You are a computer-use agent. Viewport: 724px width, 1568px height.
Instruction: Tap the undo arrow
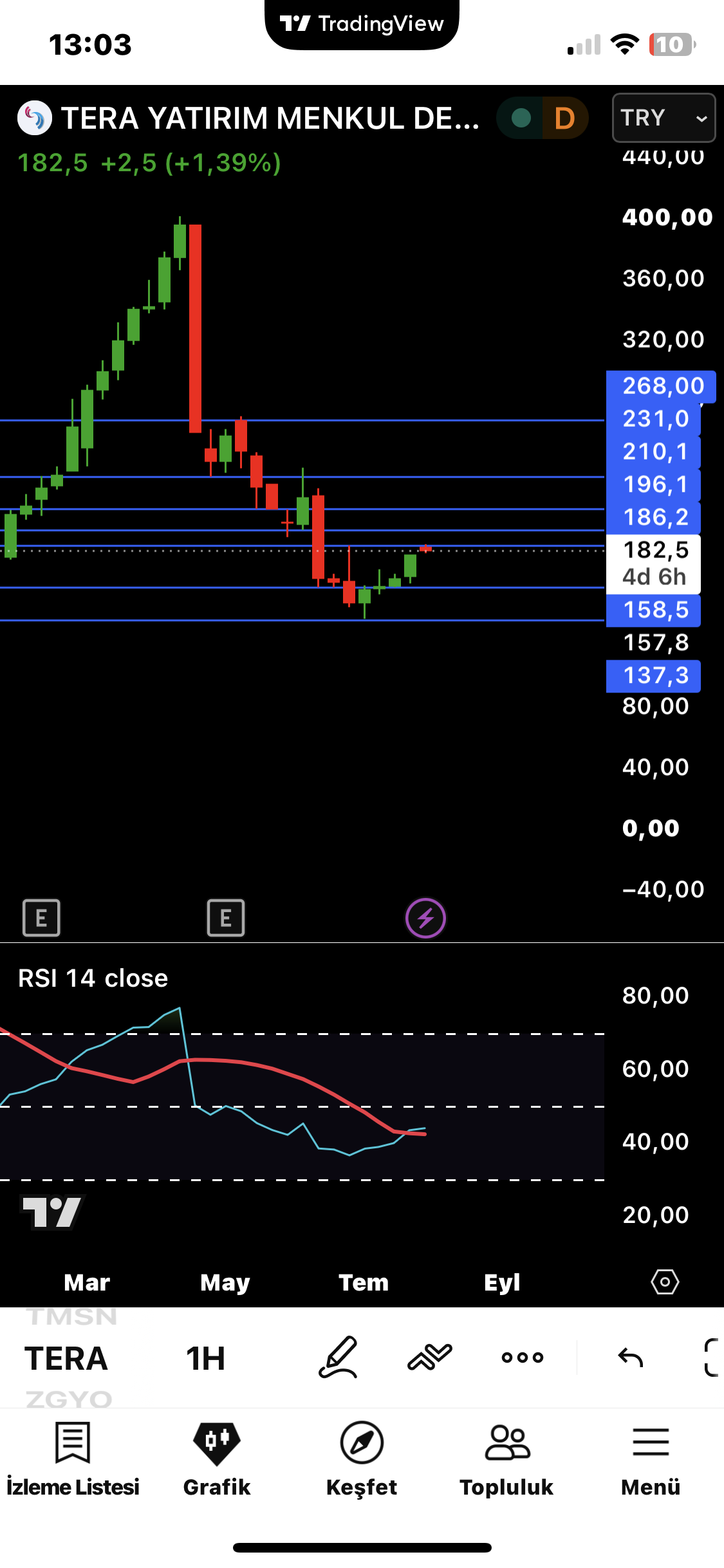click(630, 1358)
